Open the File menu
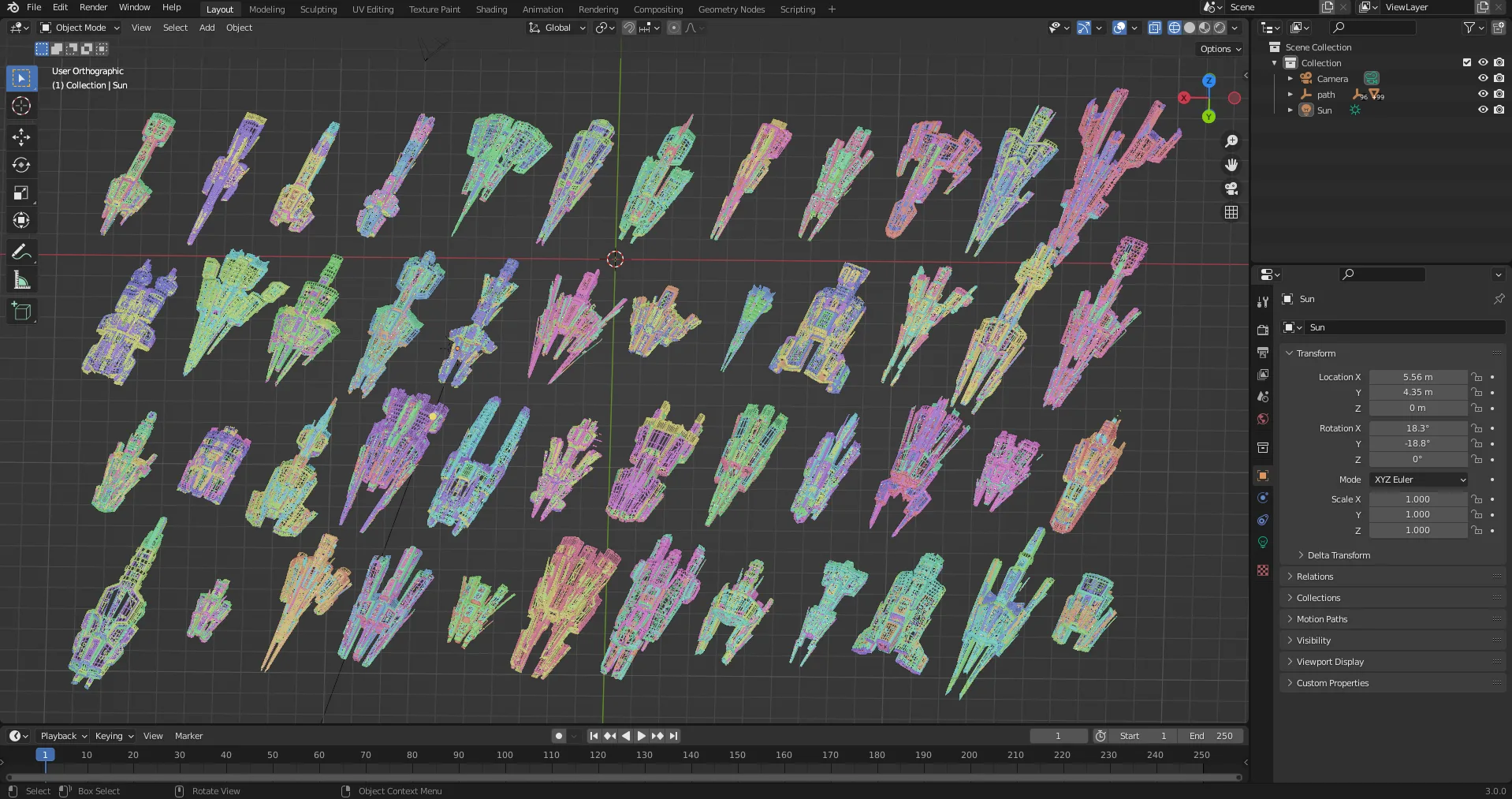1512x799 pixels. (34, 7)
